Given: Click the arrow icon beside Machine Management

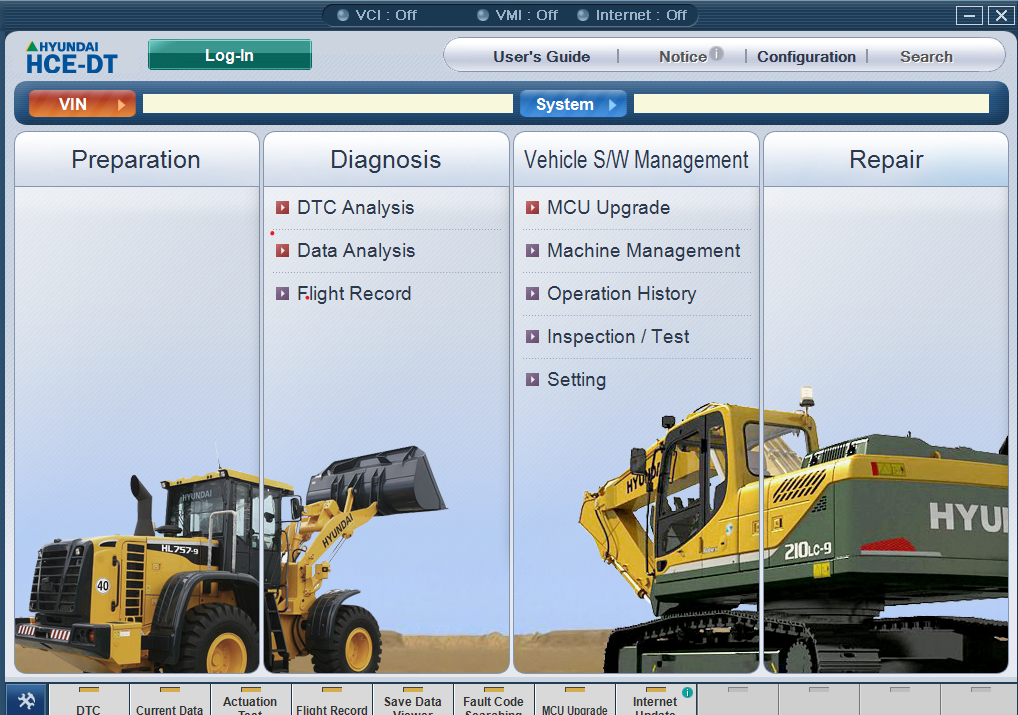Looking at the screenshot, I should point(532,251).
